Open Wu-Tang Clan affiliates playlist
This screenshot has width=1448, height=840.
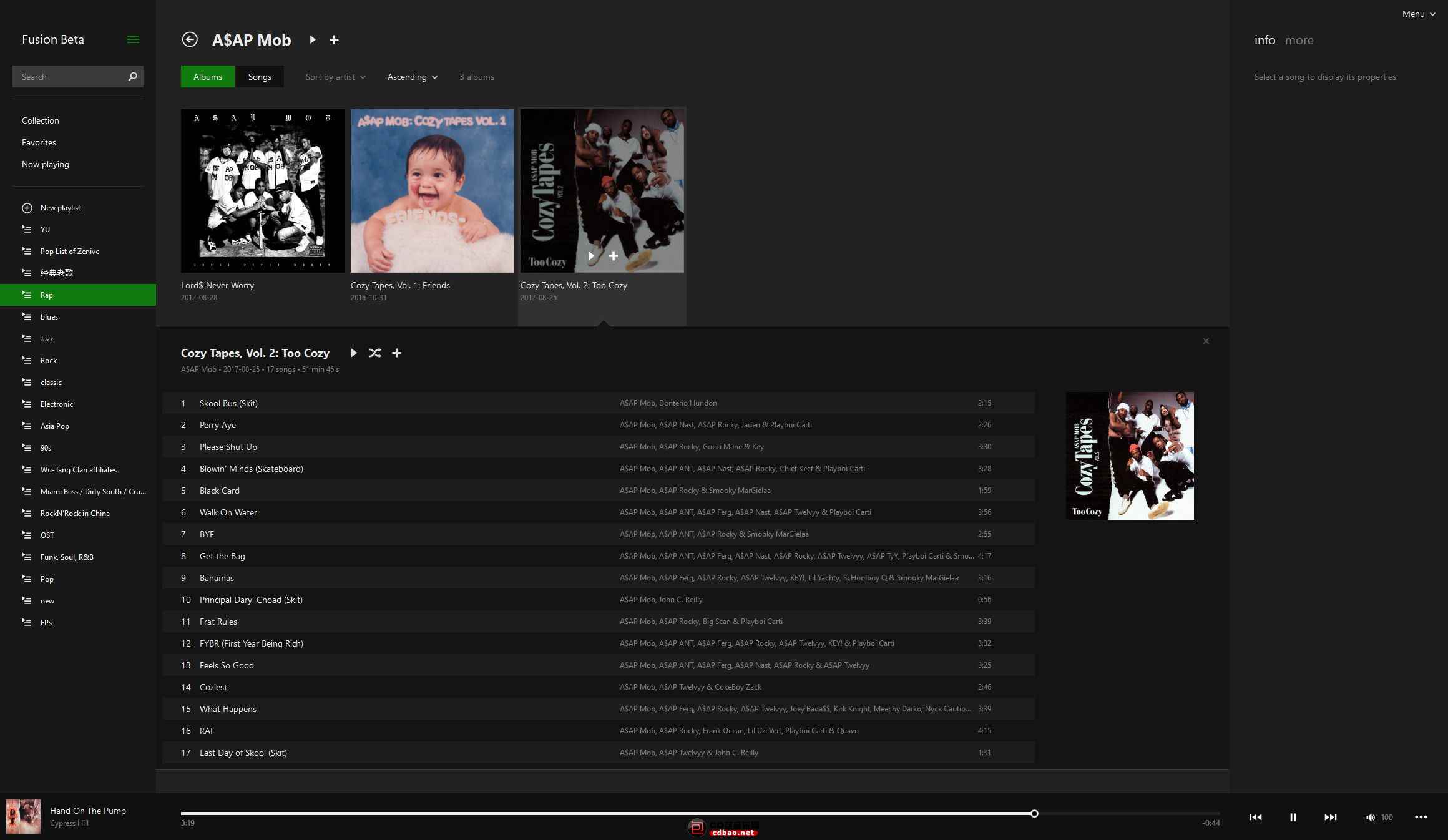tap(78, 470)
